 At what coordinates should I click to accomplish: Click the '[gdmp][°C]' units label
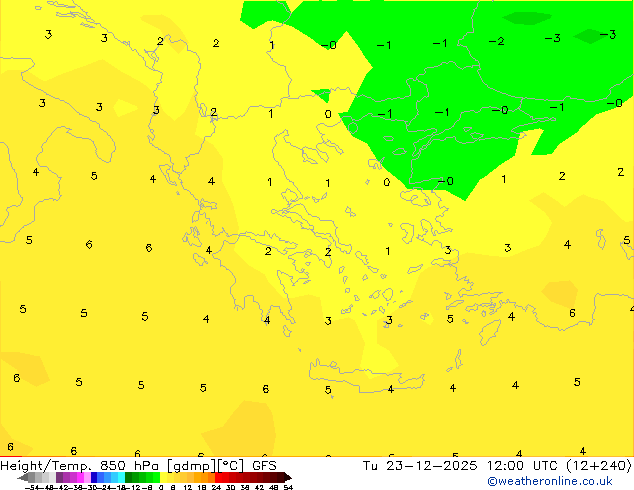(206, 466)
